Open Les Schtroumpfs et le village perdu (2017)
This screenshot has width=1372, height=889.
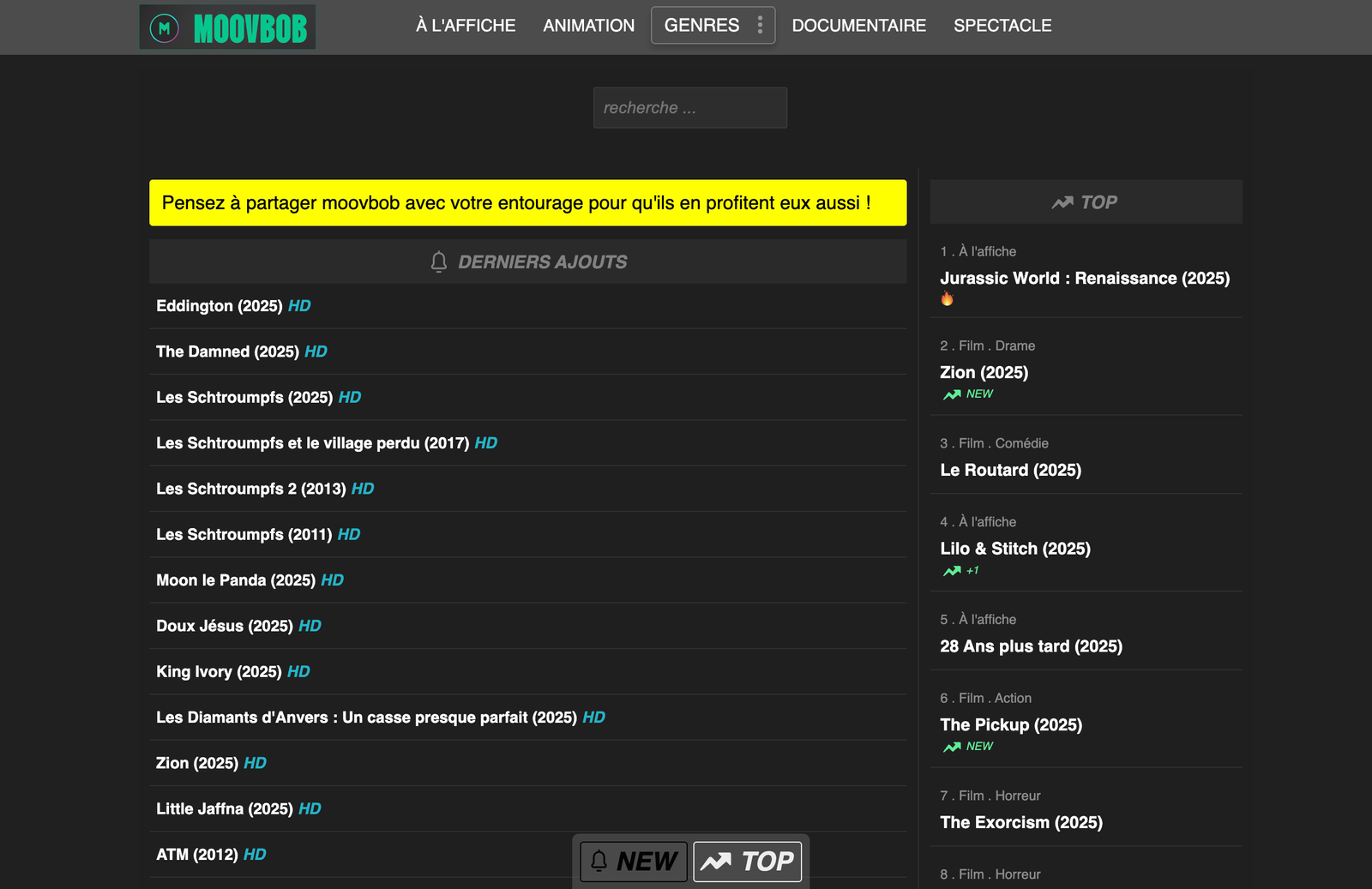312,443
